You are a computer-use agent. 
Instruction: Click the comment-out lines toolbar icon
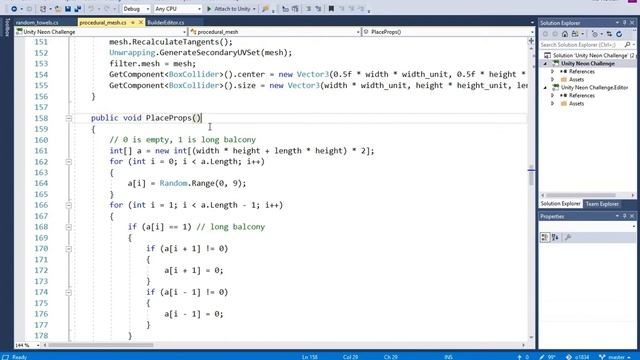click(308, 9)
